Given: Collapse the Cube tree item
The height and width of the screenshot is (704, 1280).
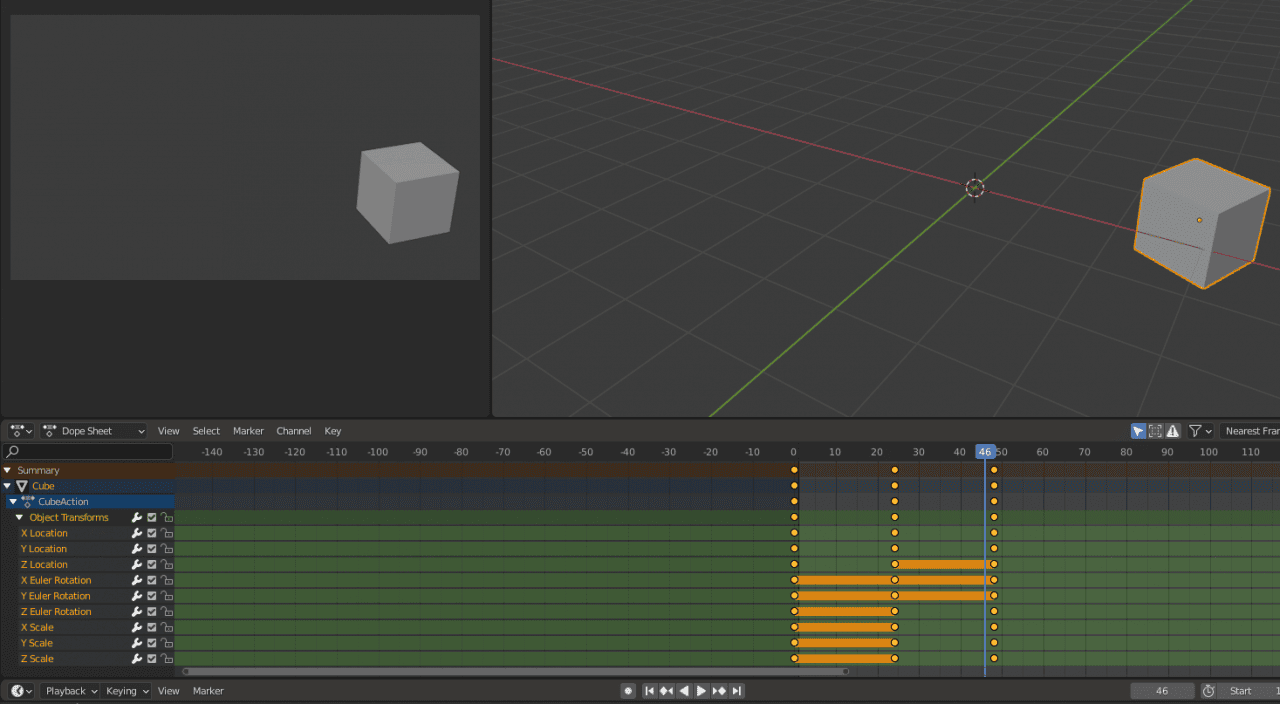Looking at the screenshot, I should [x=8, y=485].
